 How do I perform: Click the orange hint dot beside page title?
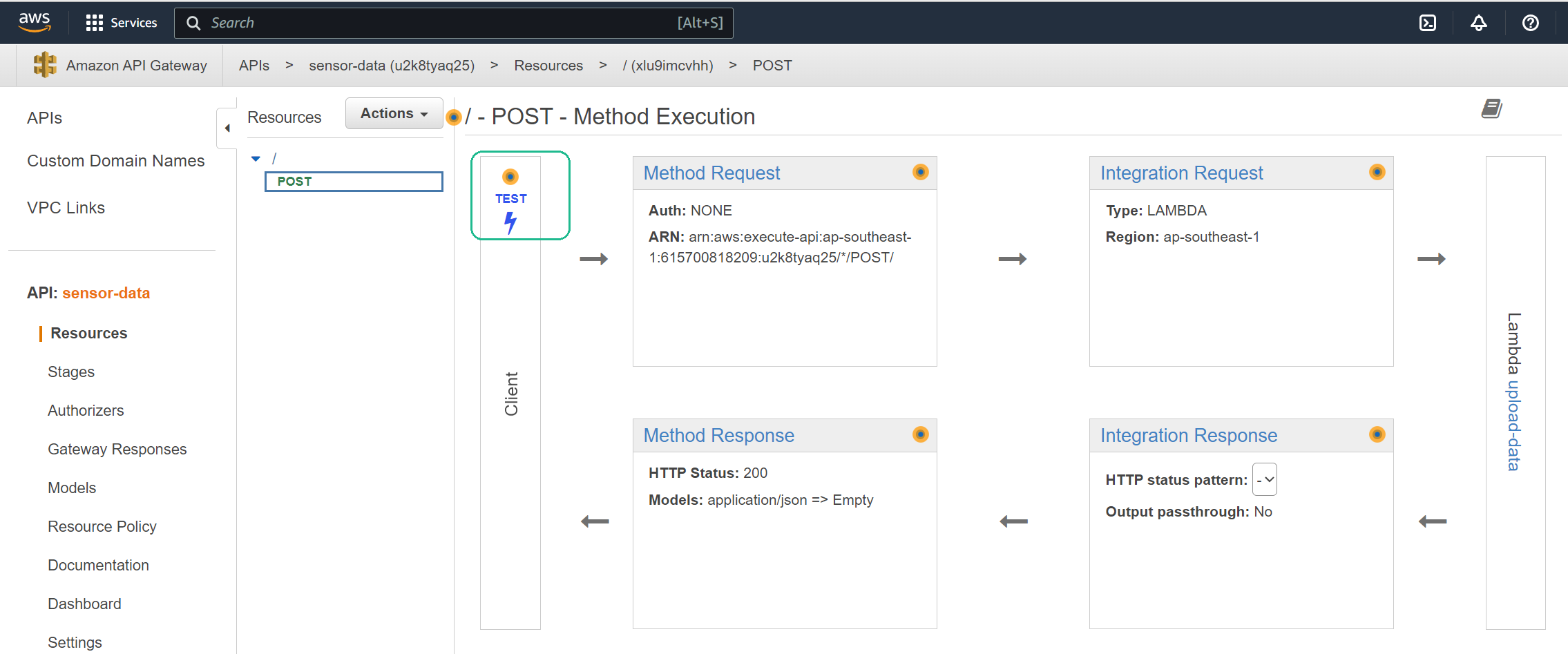[x=454, y=117]
